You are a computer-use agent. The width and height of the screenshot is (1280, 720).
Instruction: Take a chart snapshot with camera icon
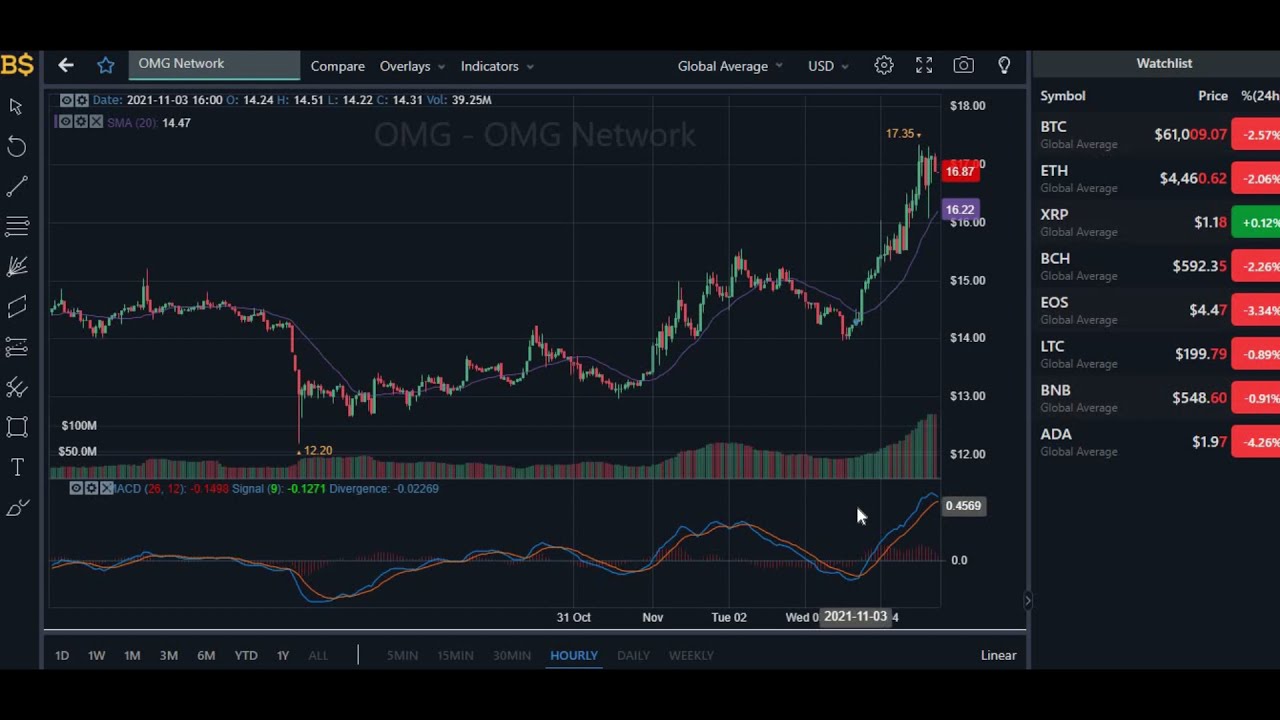coord(964,65)
